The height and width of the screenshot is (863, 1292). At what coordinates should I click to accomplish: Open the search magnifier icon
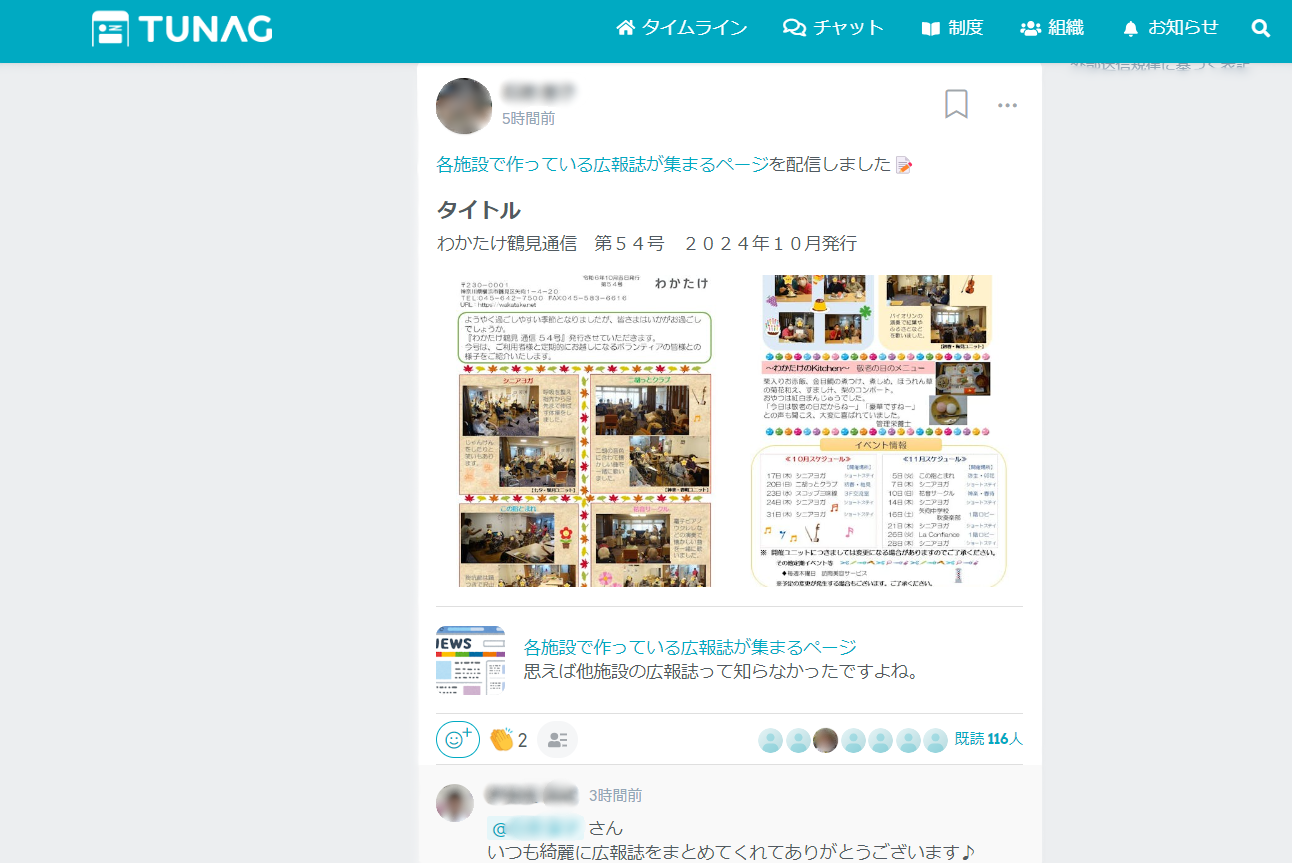[1261, 28]
